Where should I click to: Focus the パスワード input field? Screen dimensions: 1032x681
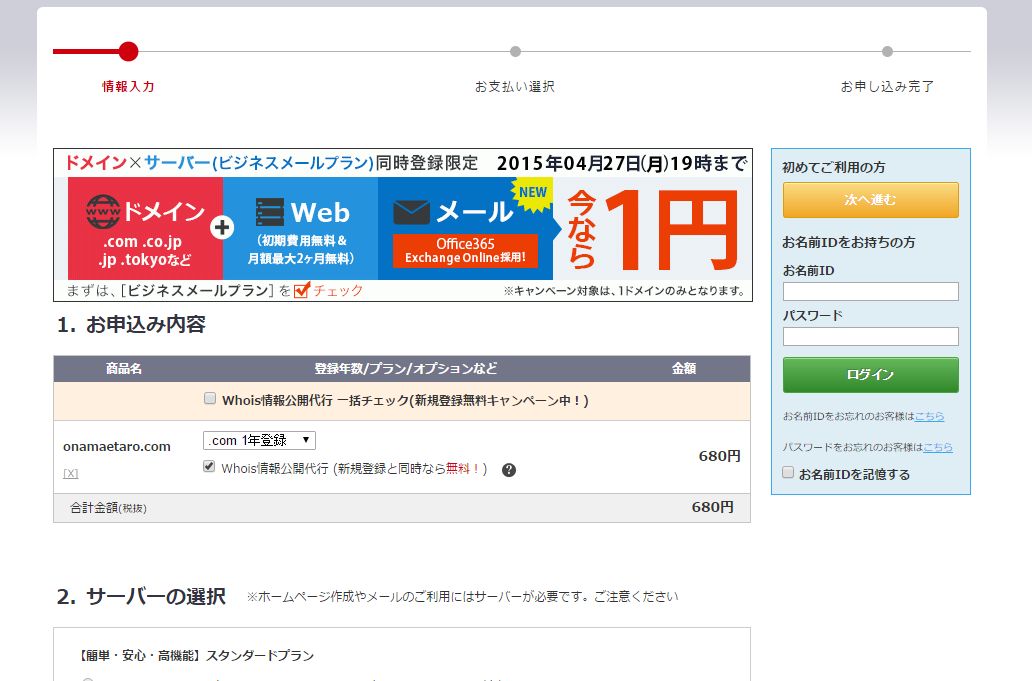point(870,336)
